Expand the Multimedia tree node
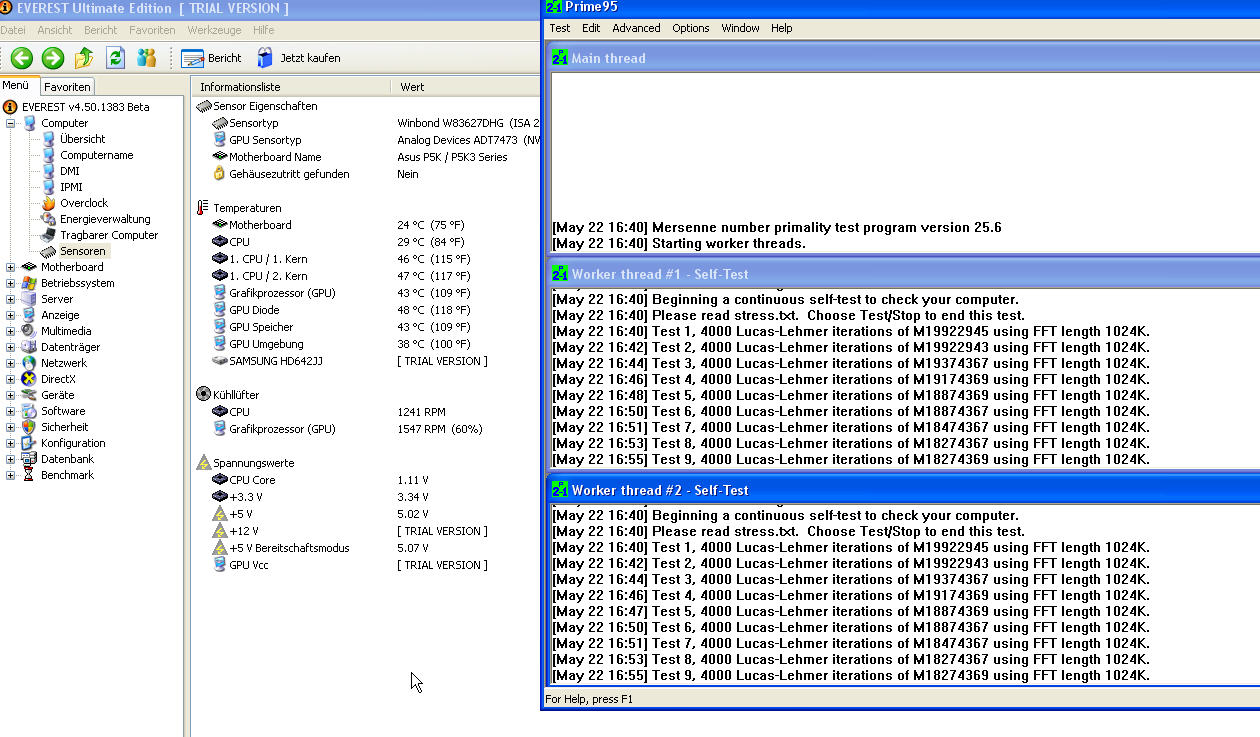Viewport: 1260px width, 737px height. pos(11,331)
